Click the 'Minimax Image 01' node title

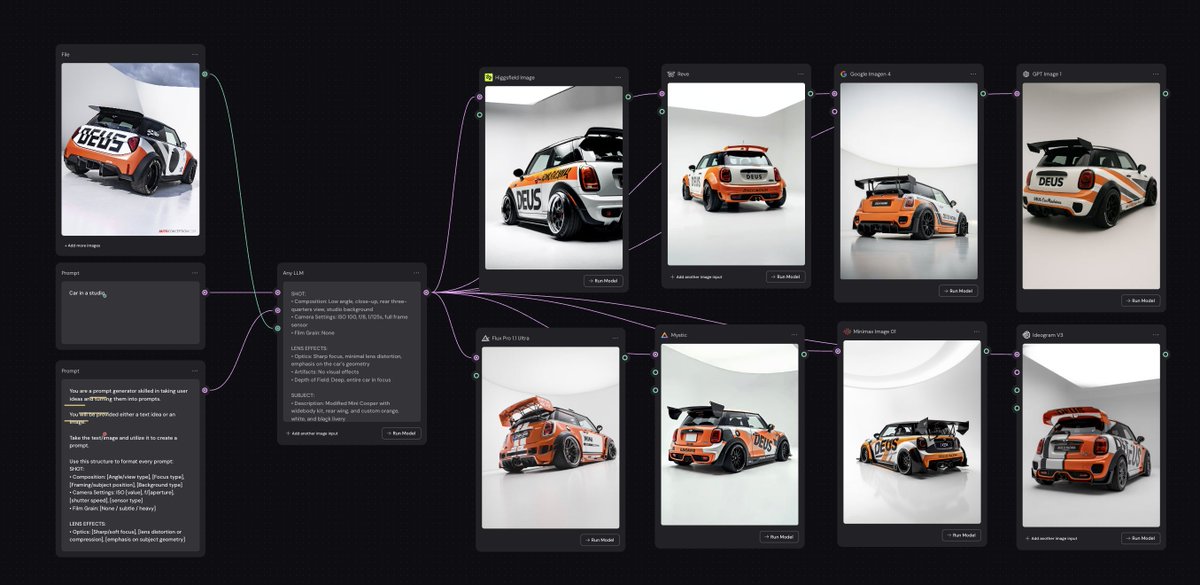coord(876,331)
